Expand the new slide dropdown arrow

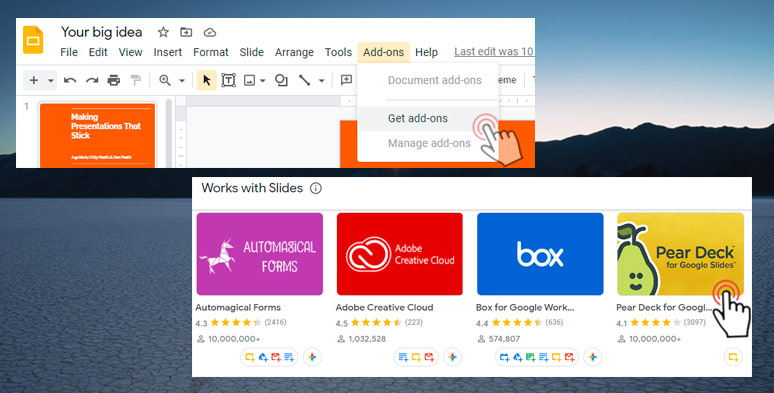(x=50, y=80)
